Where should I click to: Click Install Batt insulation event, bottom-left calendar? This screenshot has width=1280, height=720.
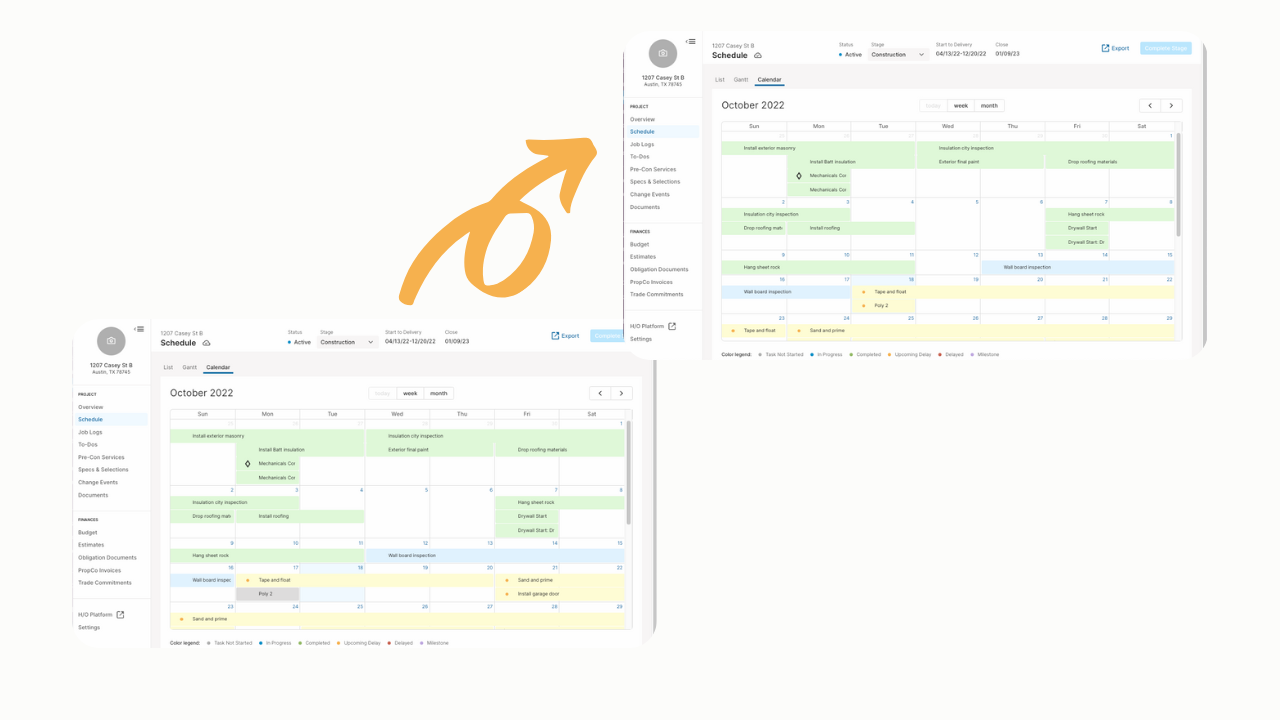300,450
